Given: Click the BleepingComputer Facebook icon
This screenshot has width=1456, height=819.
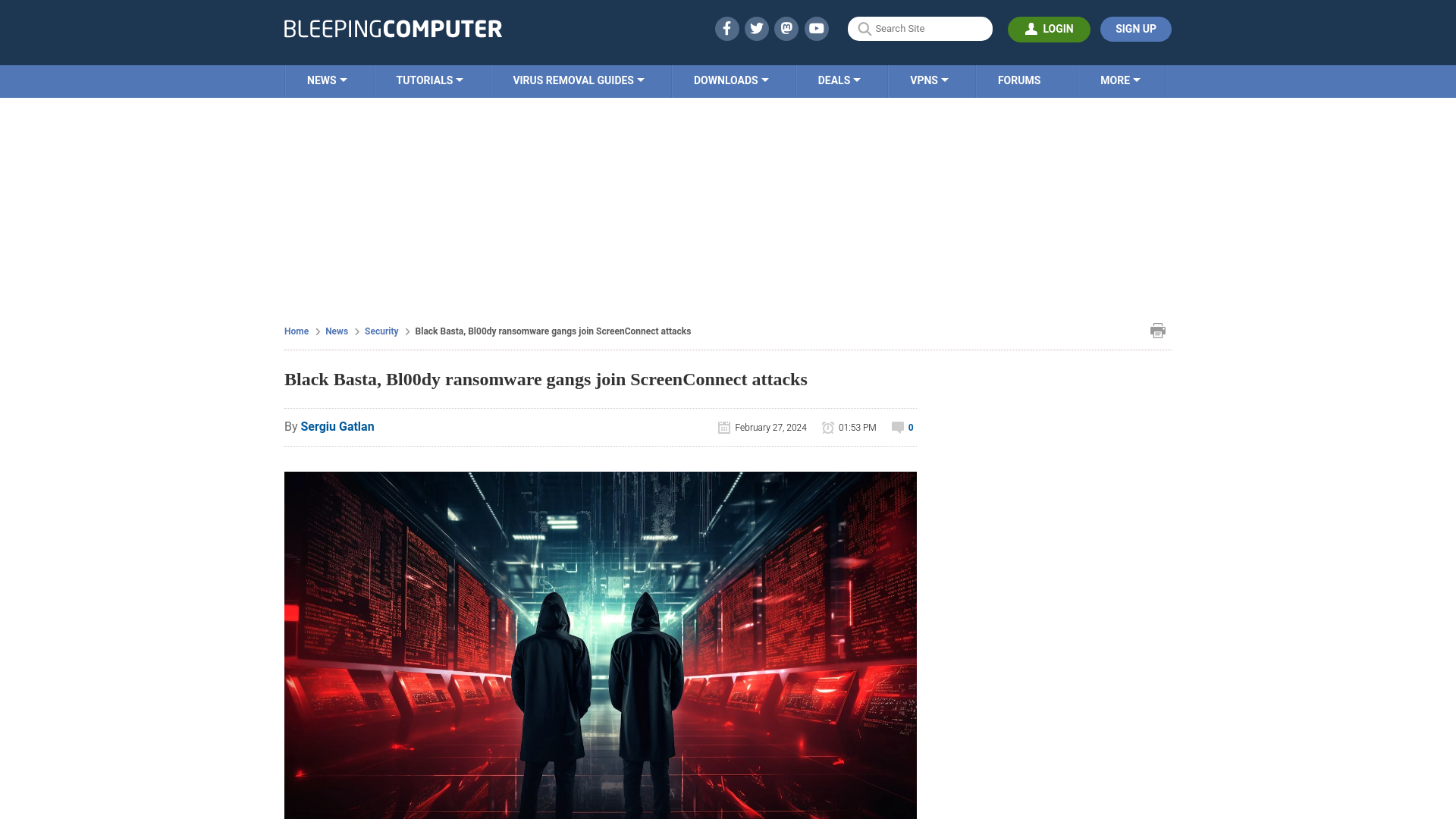Looking at the screenshot, I should click(x=727, y=28).
